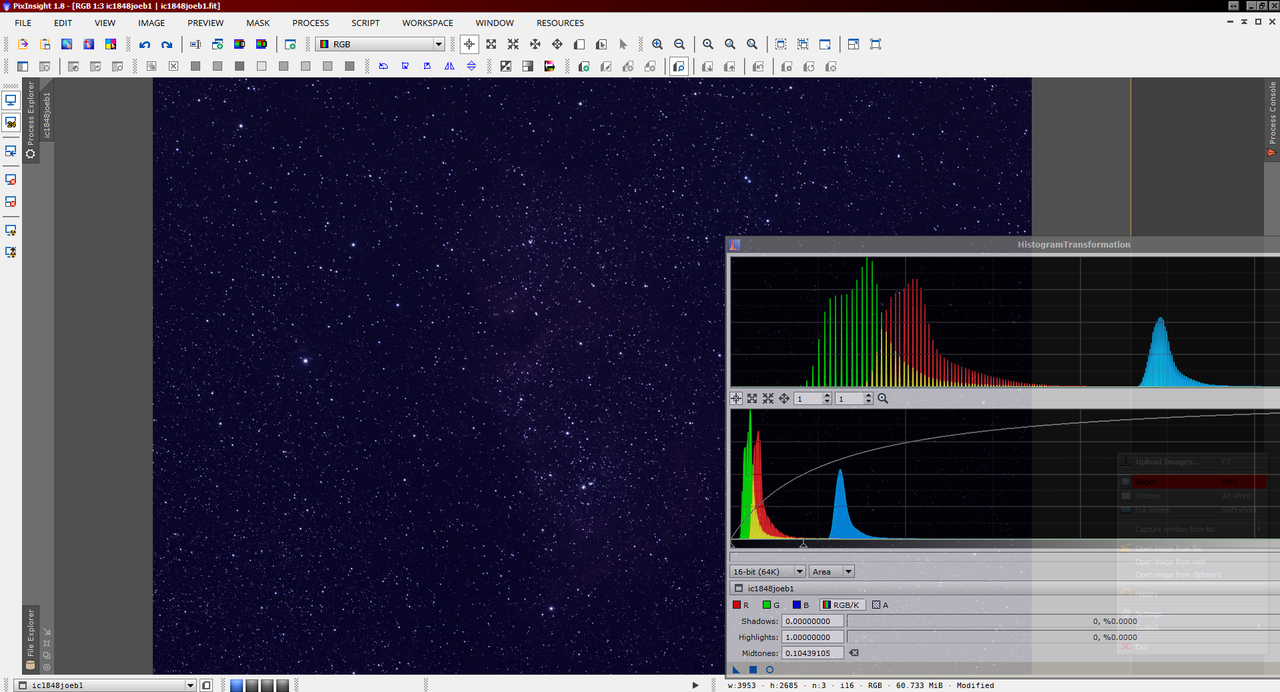Viewport: 1280px width, 692px height.
Task: Click the Shadows readout bar
Action: 1063,621
